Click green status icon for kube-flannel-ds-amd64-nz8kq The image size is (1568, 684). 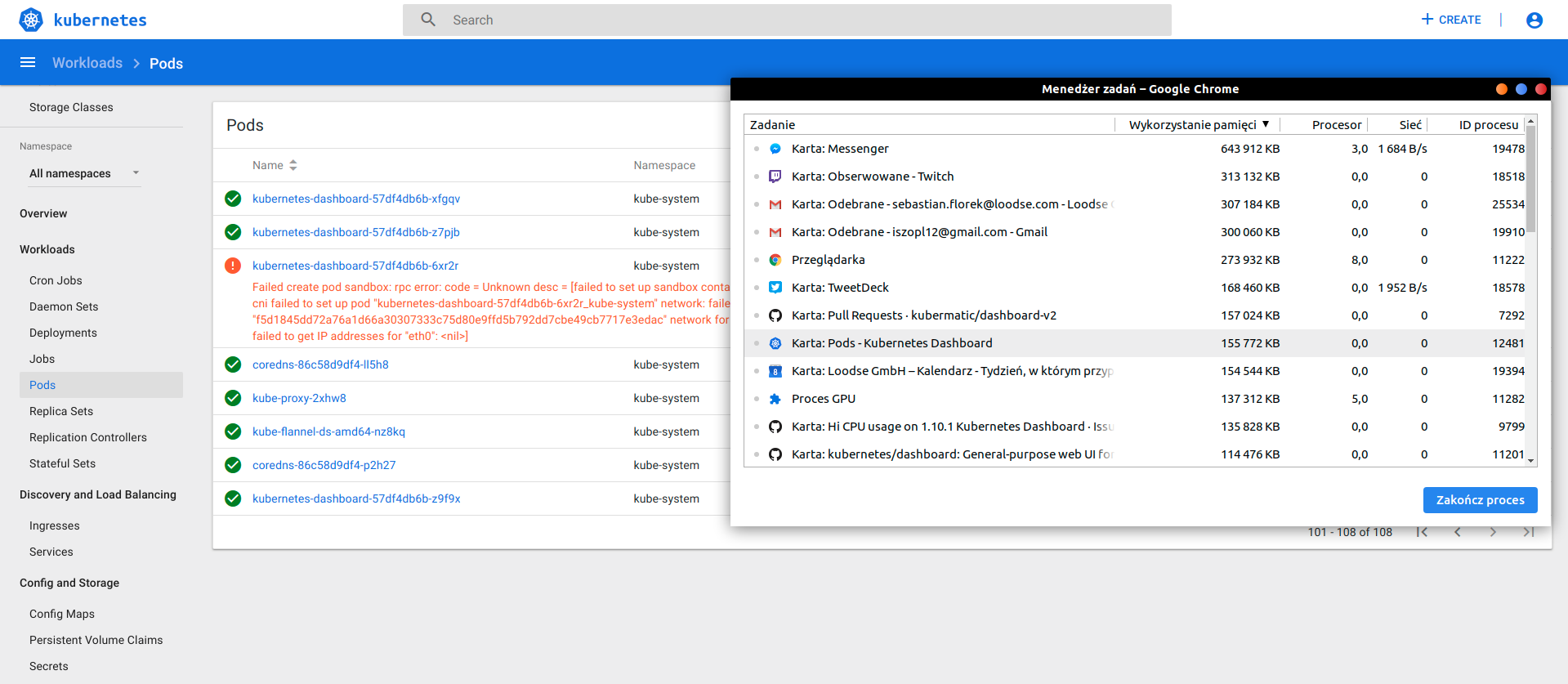233,431
